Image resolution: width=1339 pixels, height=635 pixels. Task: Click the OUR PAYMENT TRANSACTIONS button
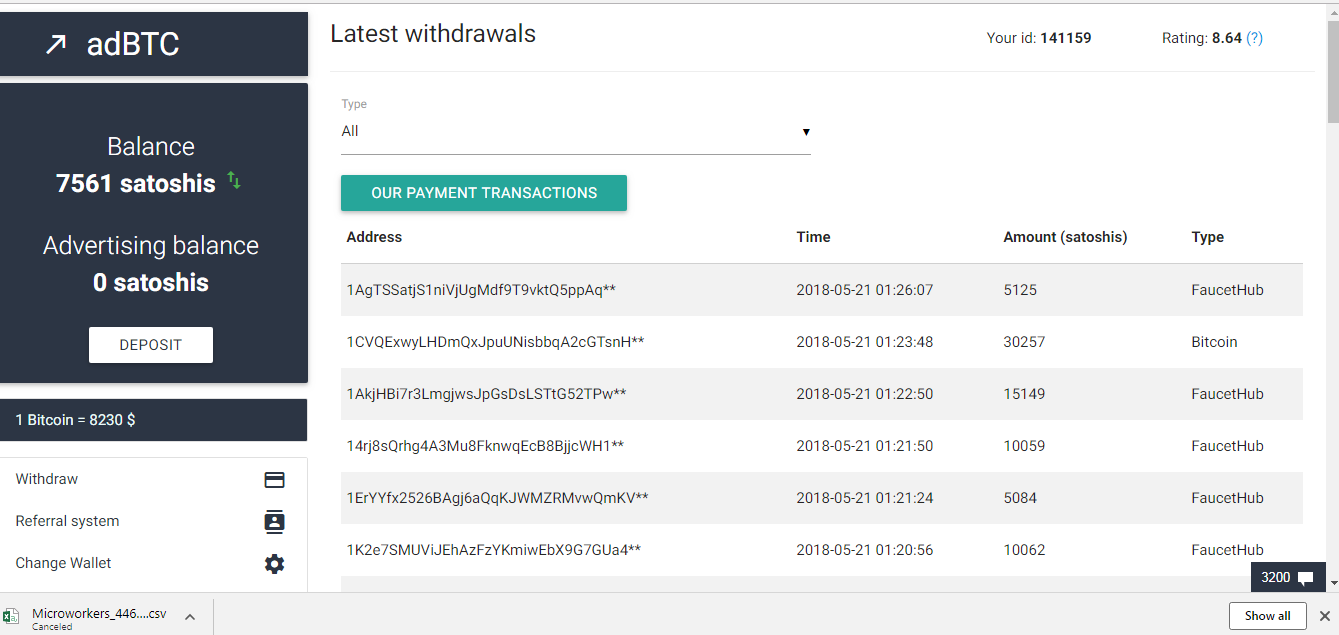click(x=484, y=193)
